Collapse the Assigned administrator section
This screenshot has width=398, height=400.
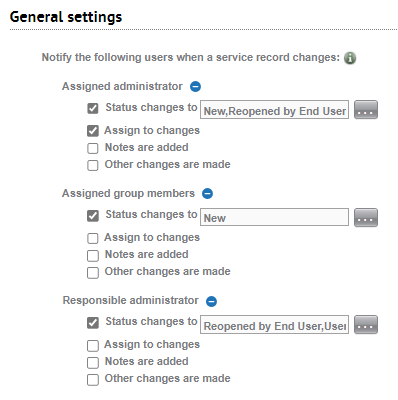coord(195,87)
